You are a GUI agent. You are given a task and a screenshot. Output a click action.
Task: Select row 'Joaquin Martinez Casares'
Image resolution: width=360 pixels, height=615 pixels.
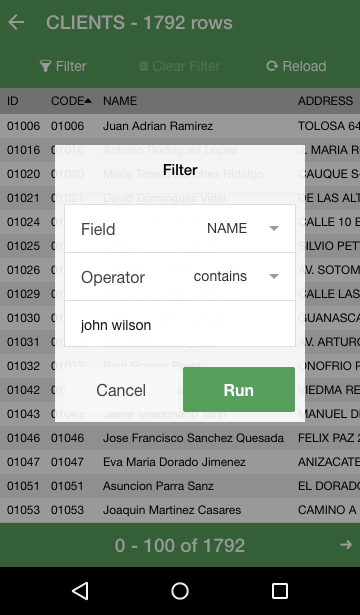(x=180, y=510)
